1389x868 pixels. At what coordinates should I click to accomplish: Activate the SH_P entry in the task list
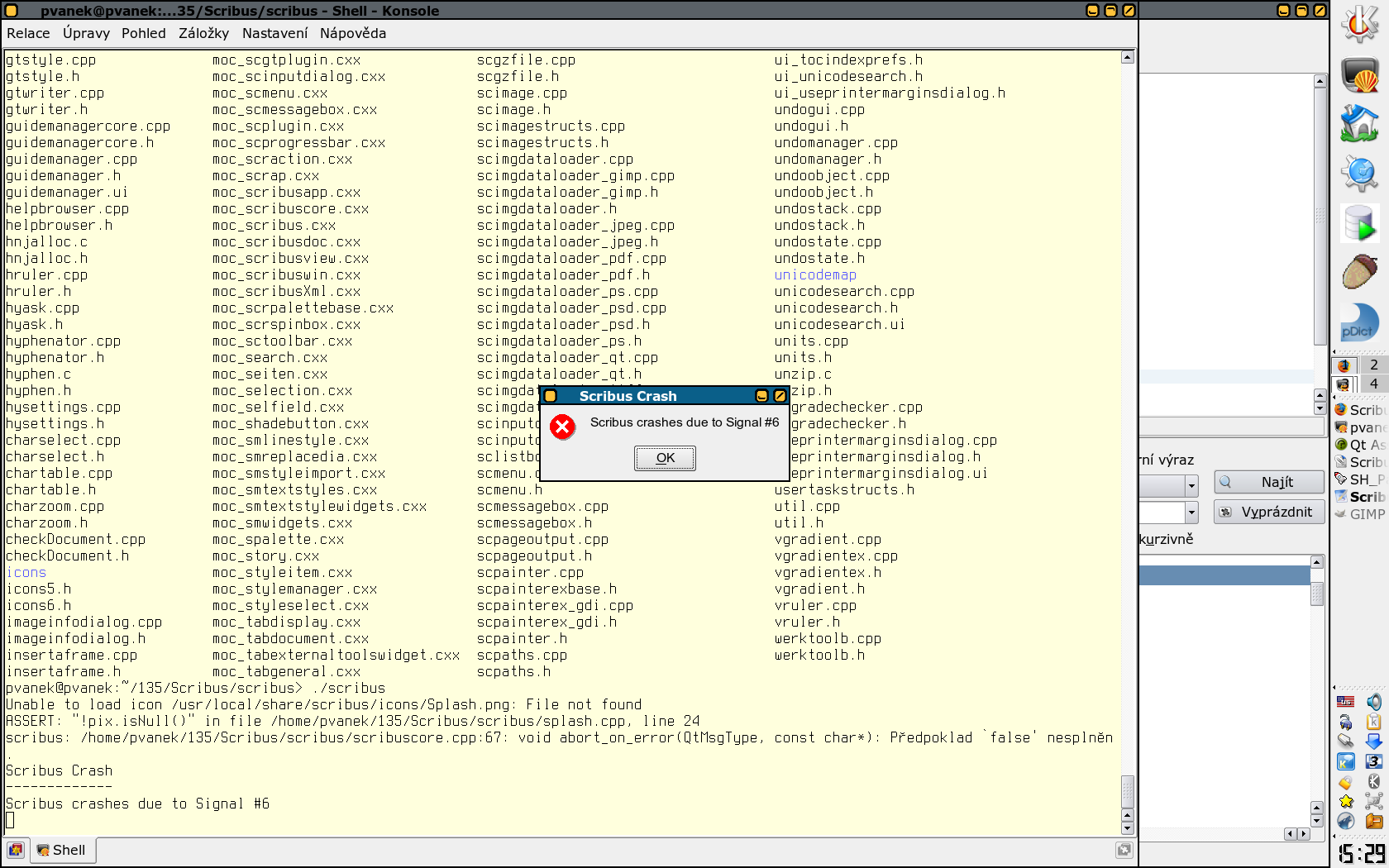(1360, 479)
